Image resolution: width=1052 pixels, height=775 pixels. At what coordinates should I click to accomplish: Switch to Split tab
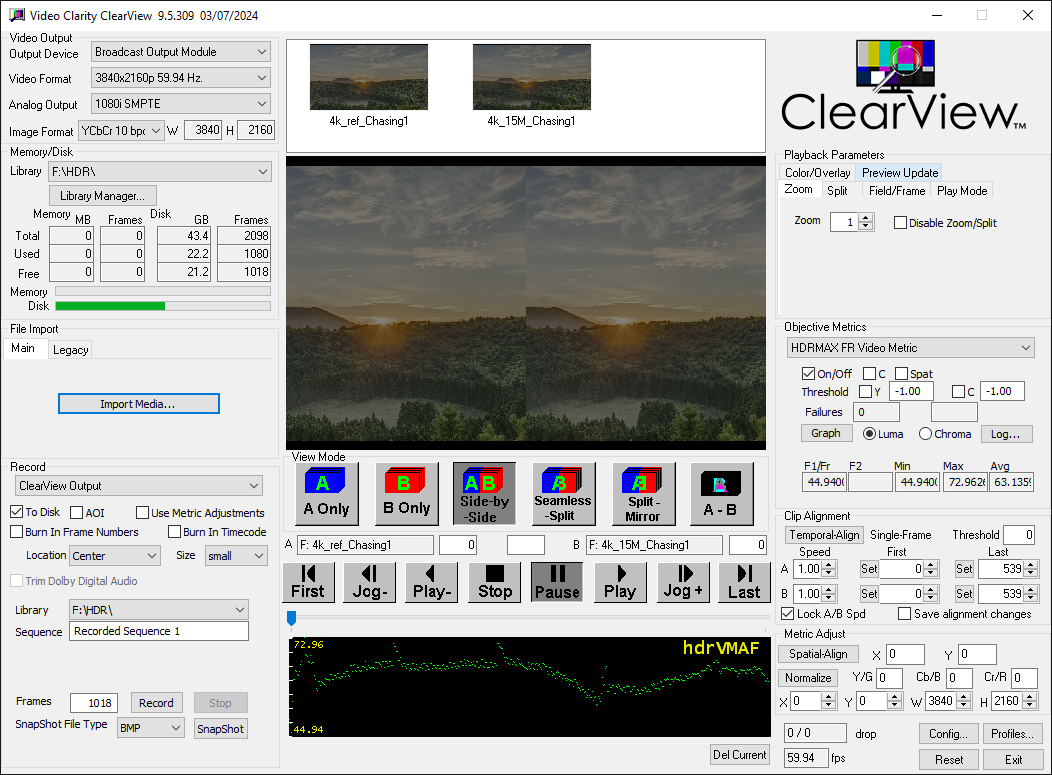[837, 191]
